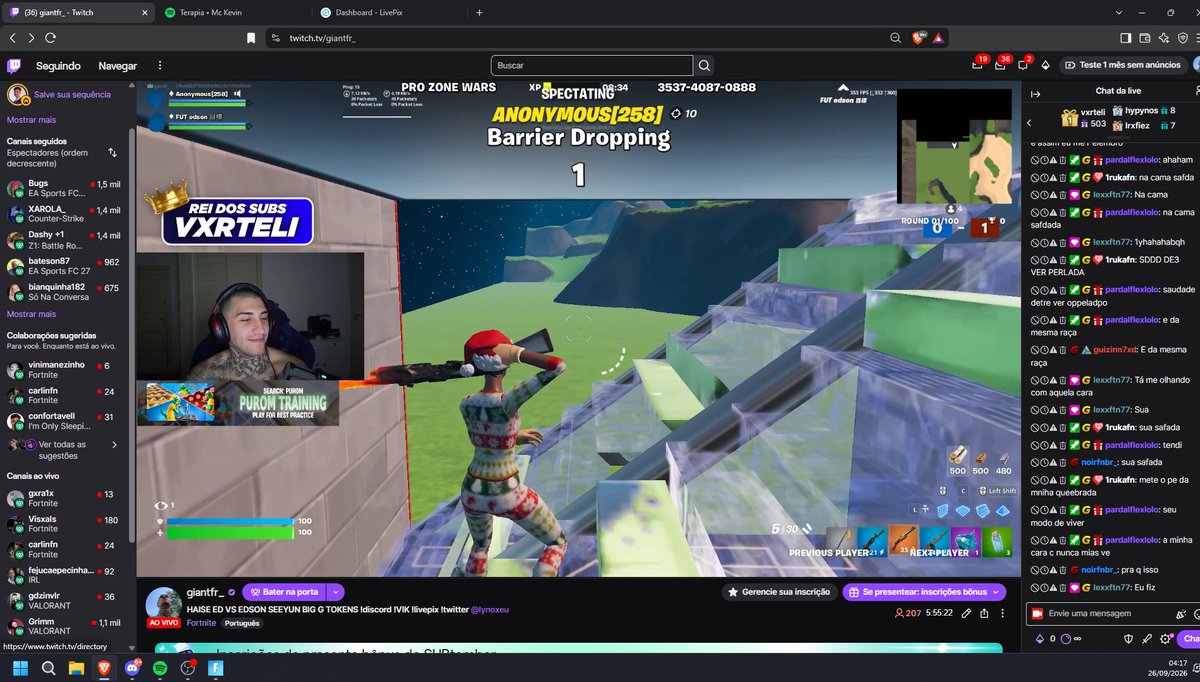Click Mostrar mais below bianquinha182
Screen dimensions: 1200x682
(31, 314)
